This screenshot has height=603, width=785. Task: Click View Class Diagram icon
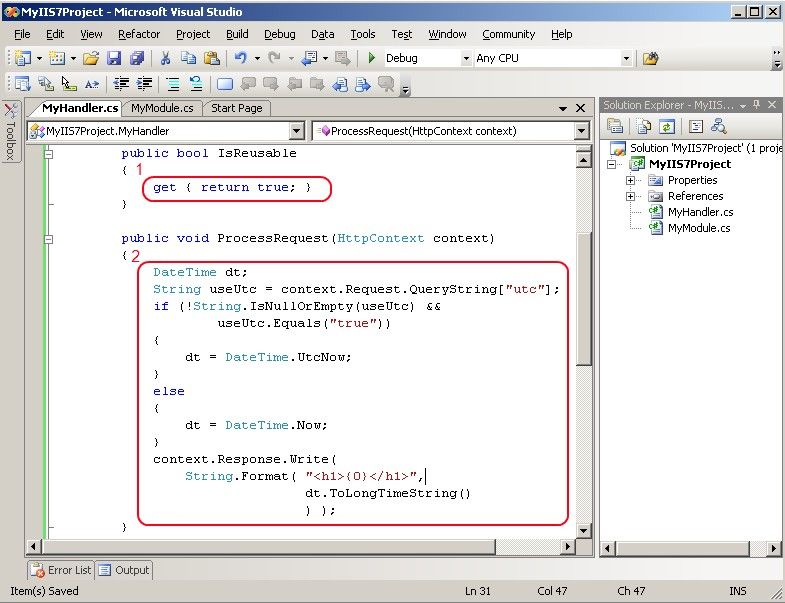pos(718,126)
